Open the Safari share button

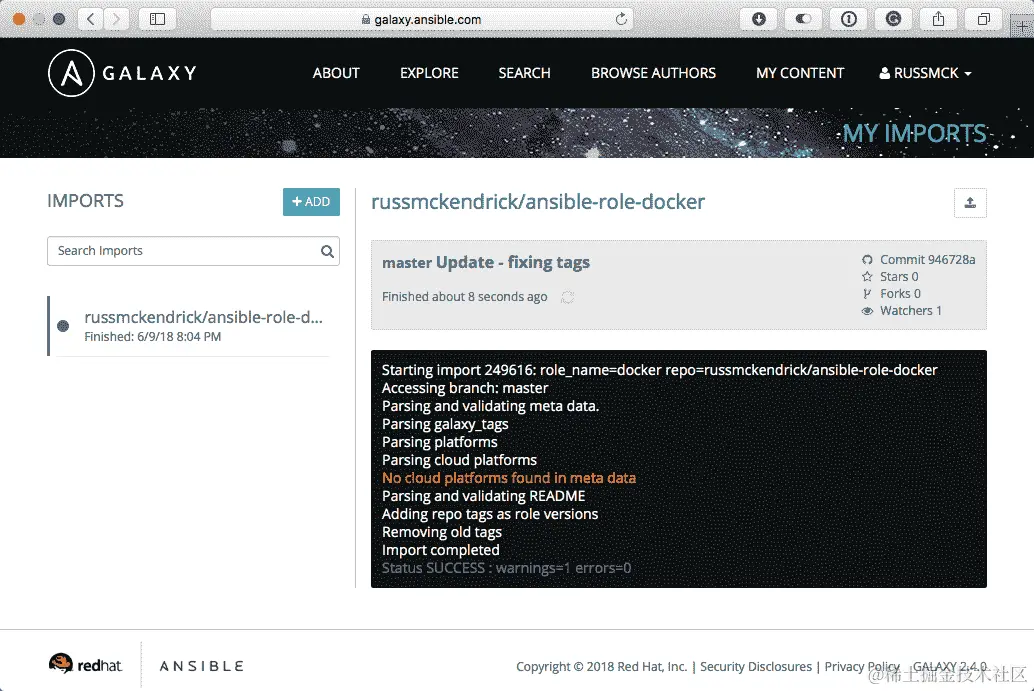click(x=938, y=19)
